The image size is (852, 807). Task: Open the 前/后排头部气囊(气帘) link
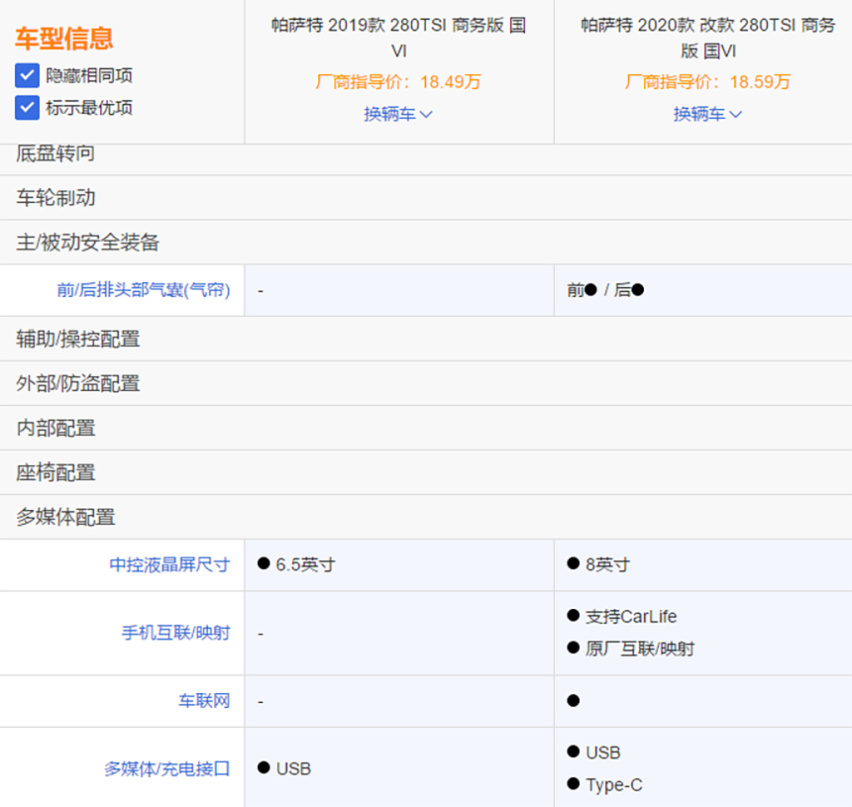pos(143,290)
